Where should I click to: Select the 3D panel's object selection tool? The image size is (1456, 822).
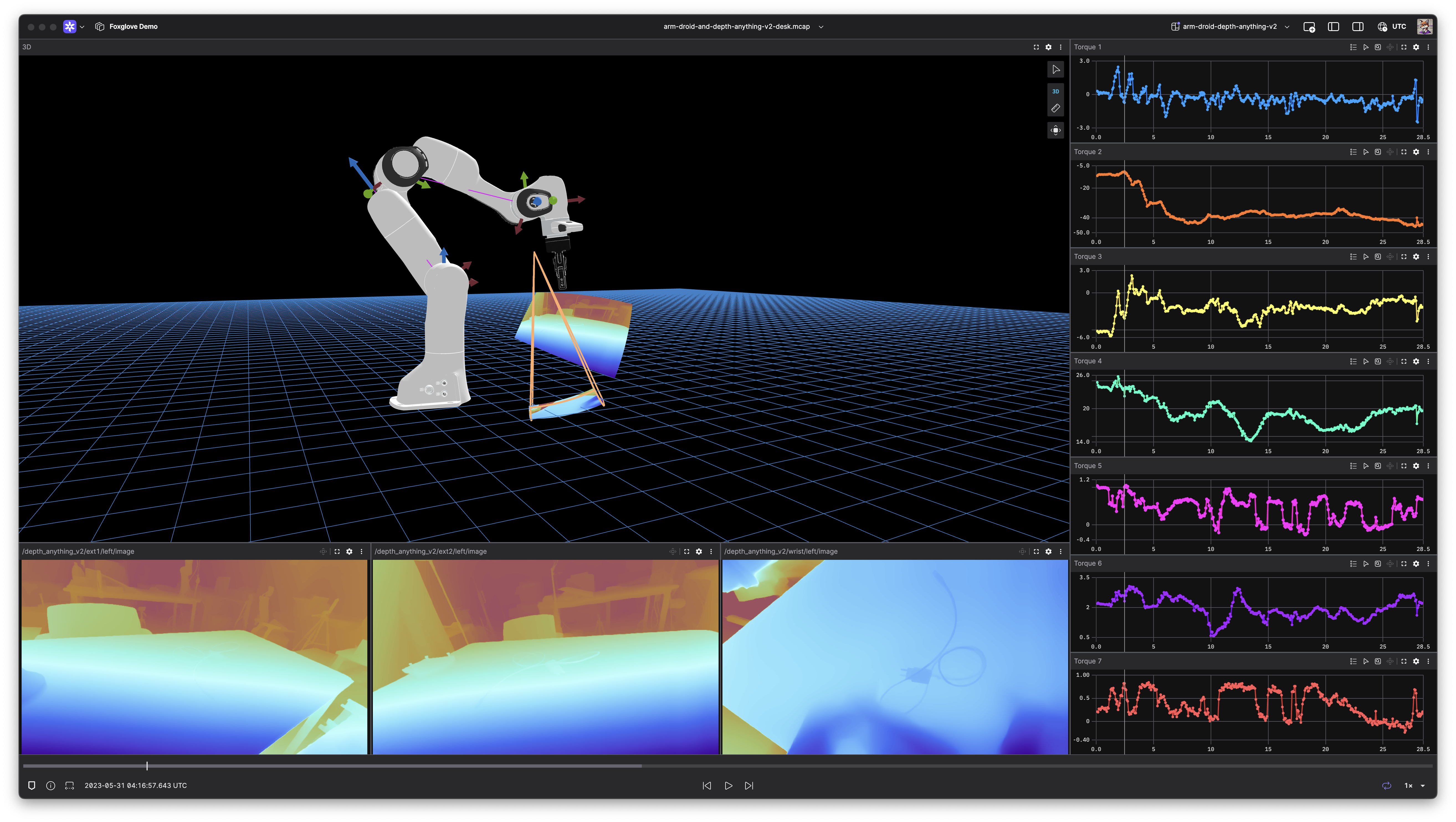coord(1055,70)
